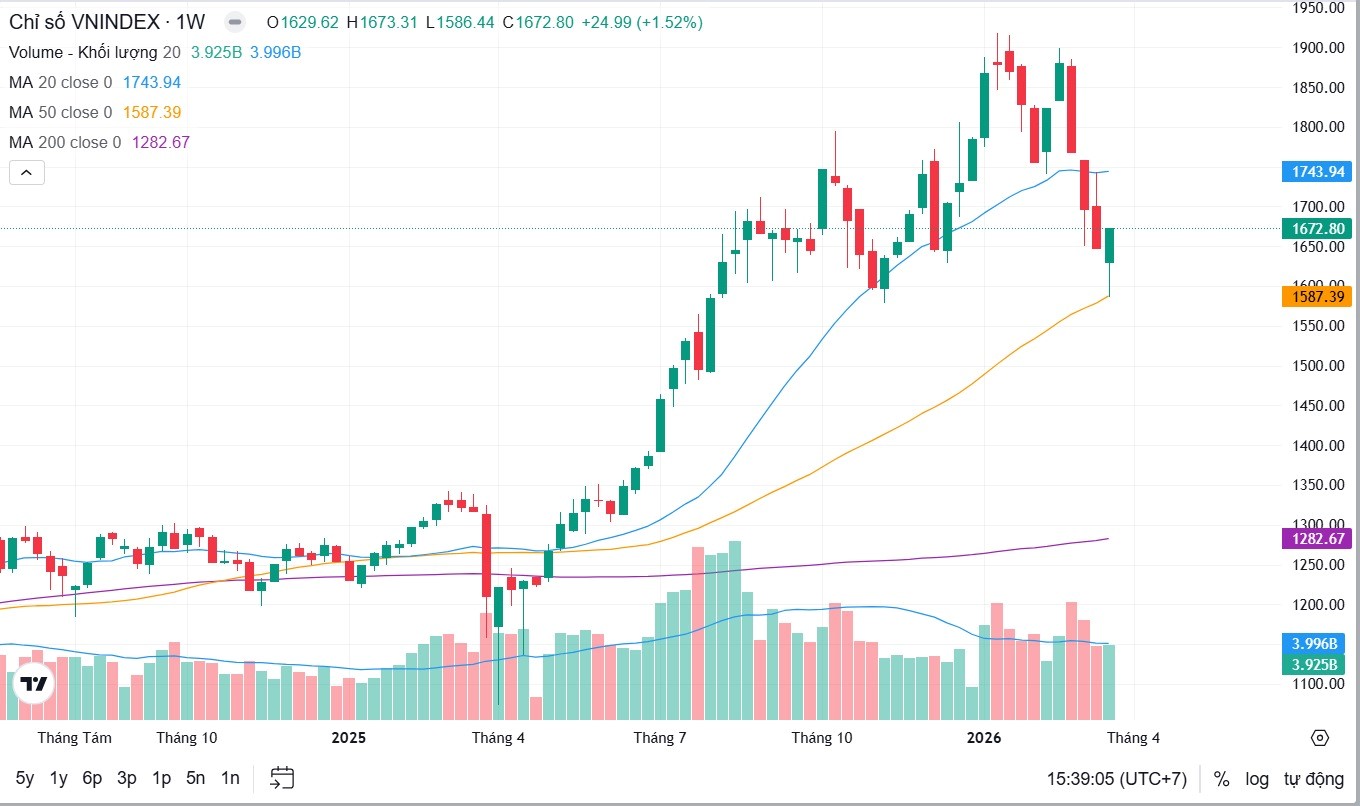Open the VNINDEX symbol title
The height and width of the screenshot is (806, 1360).
click(107, 22)
